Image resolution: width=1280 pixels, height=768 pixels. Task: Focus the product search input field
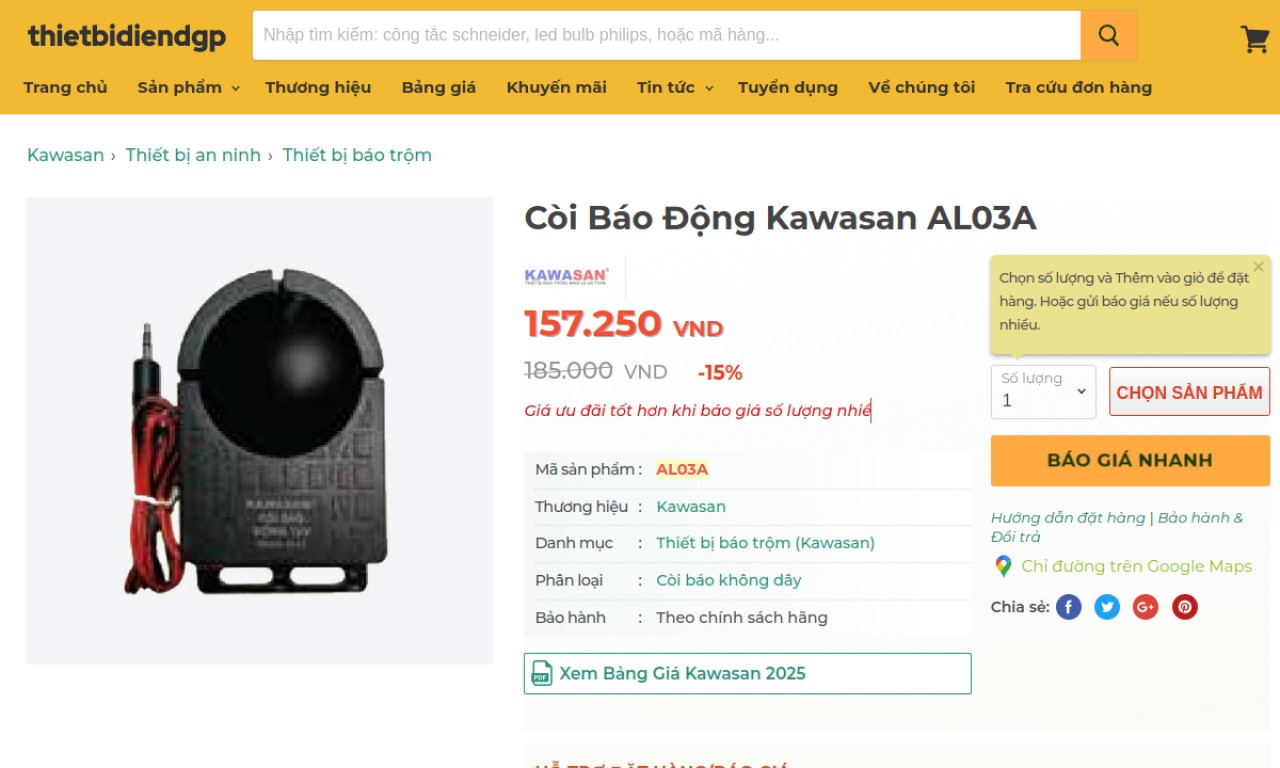pyautogui.click(x=666, y=36)
